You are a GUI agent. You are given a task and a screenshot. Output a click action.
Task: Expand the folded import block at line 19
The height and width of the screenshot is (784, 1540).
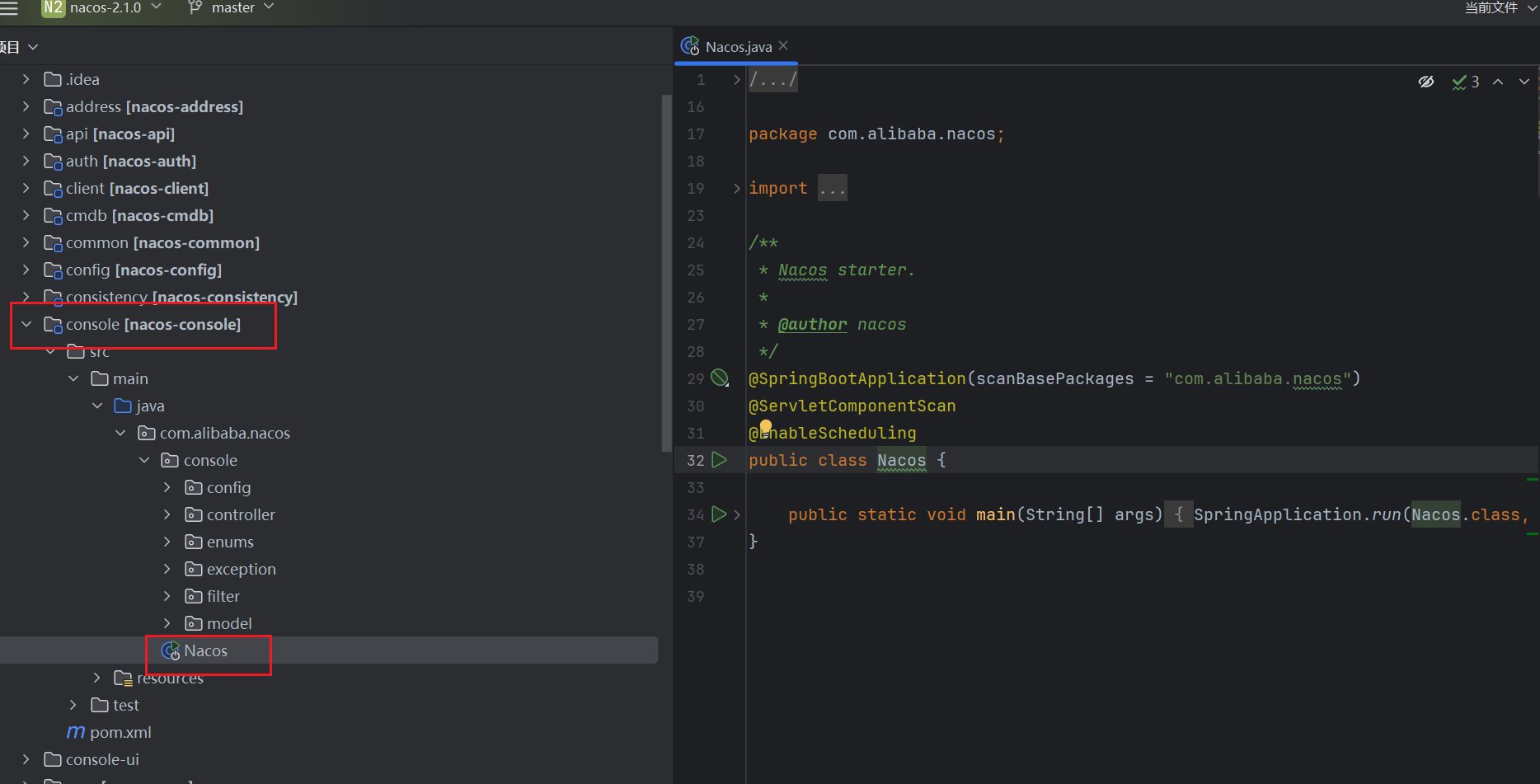click(x=736, y=188)
